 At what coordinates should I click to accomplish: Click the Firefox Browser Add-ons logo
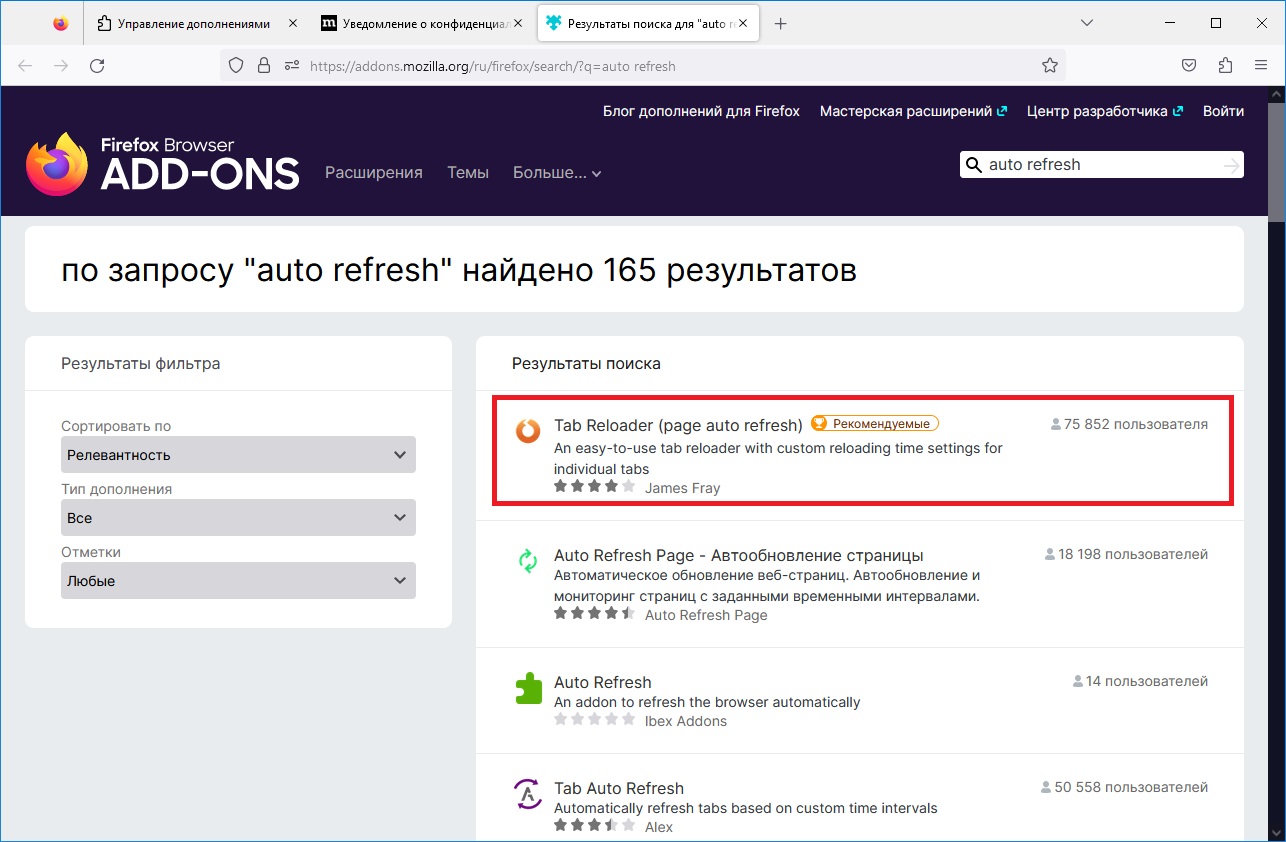pos(163,164)
